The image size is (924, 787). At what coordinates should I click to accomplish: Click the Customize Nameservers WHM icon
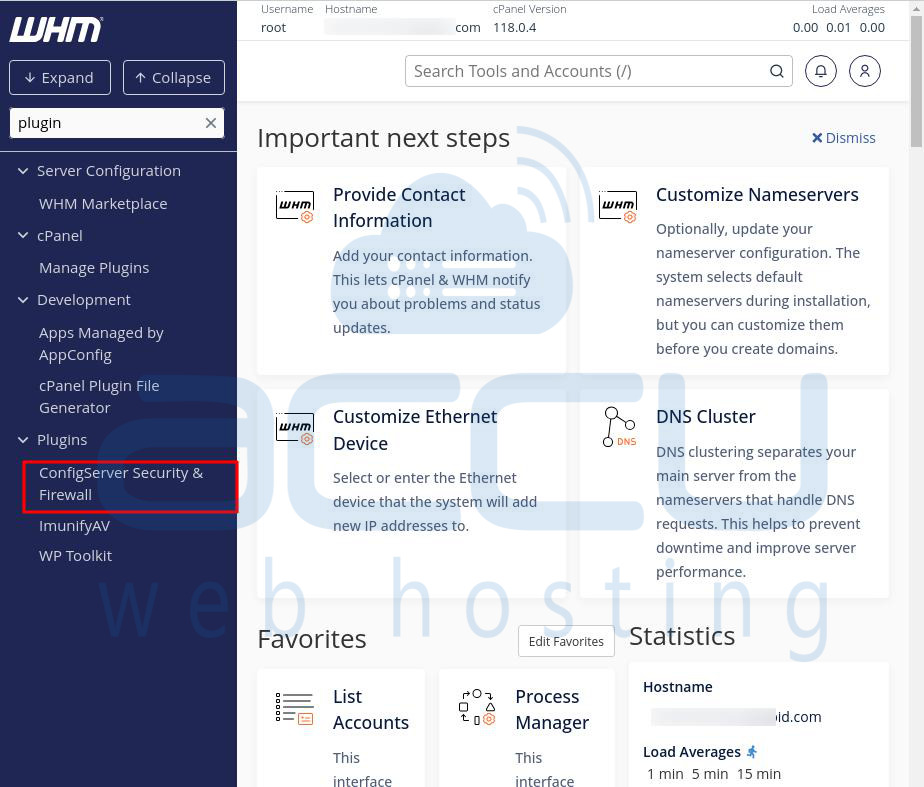618,207
